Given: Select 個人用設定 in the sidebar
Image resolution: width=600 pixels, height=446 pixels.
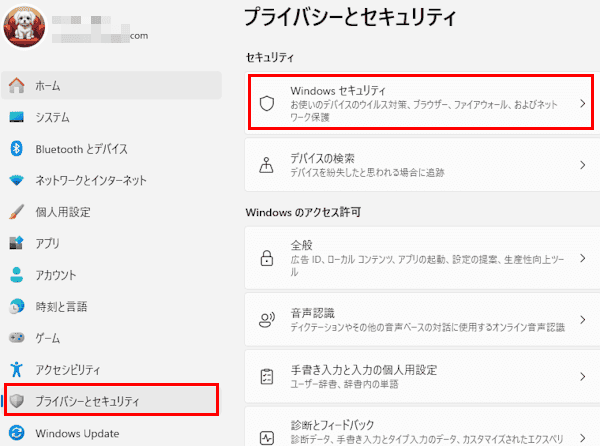Looking at the screenshot, I should [x=111, y=212].
